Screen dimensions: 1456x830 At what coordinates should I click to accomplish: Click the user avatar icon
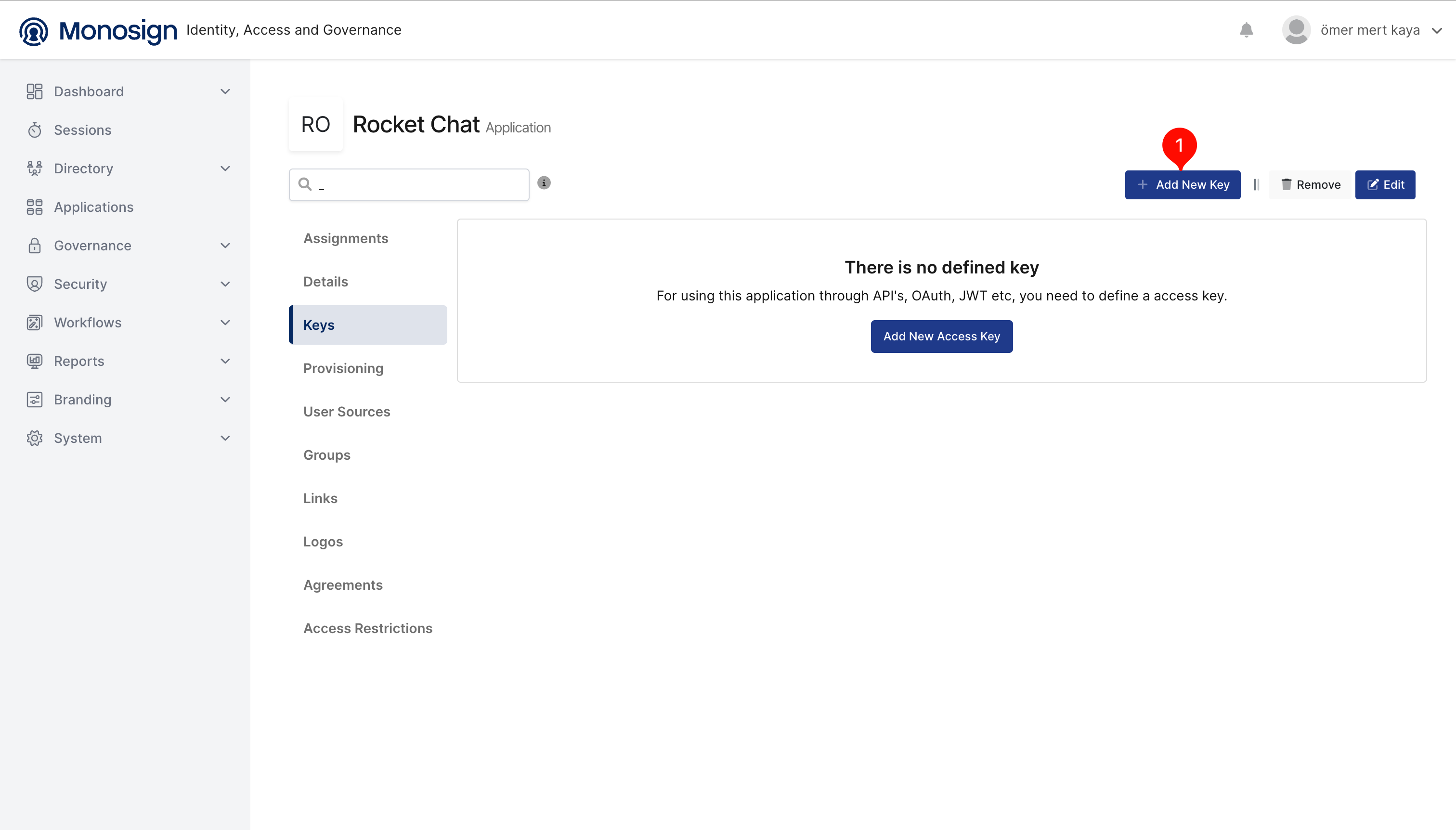(x=1296, y=30)
